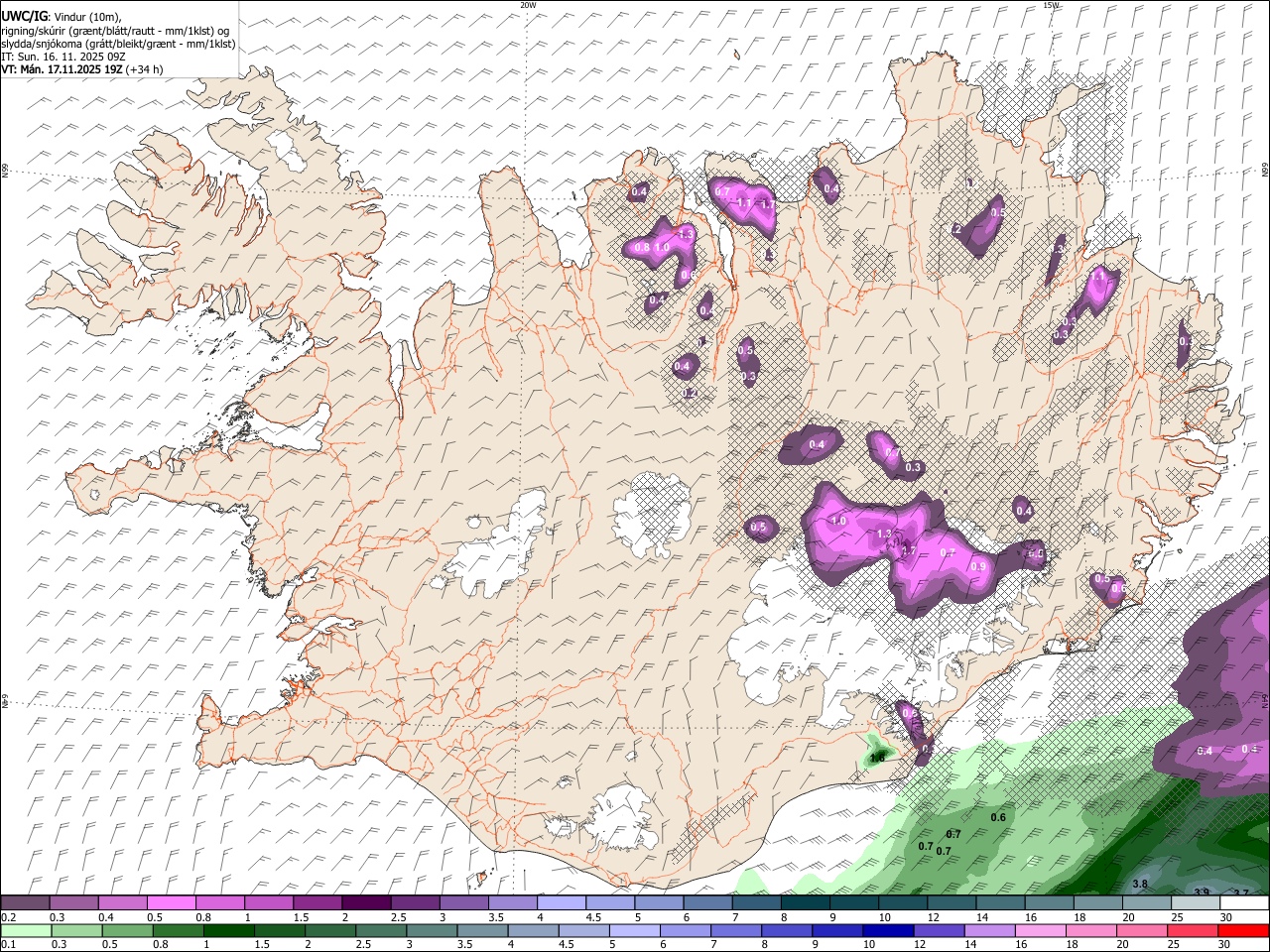Pick snow scale swatch between 3.5 and 4

[x=513, y=903]
